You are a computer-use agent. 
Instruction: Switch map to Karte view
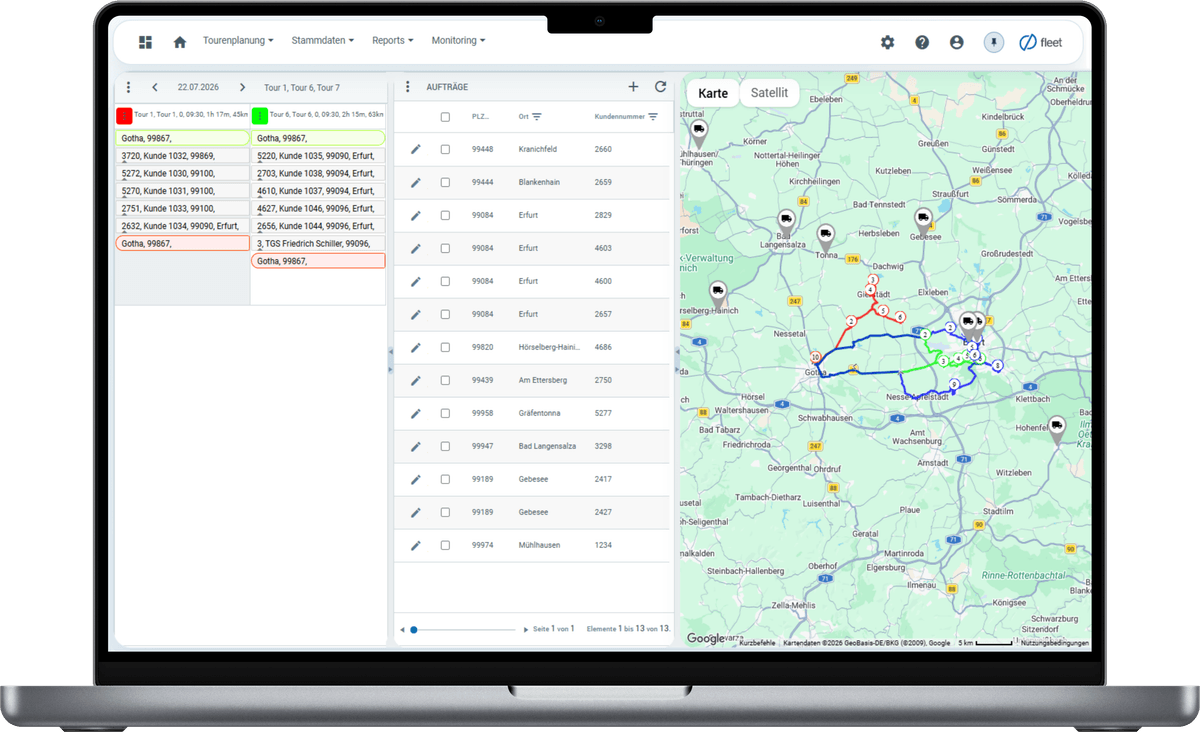[x=713, y=93]
